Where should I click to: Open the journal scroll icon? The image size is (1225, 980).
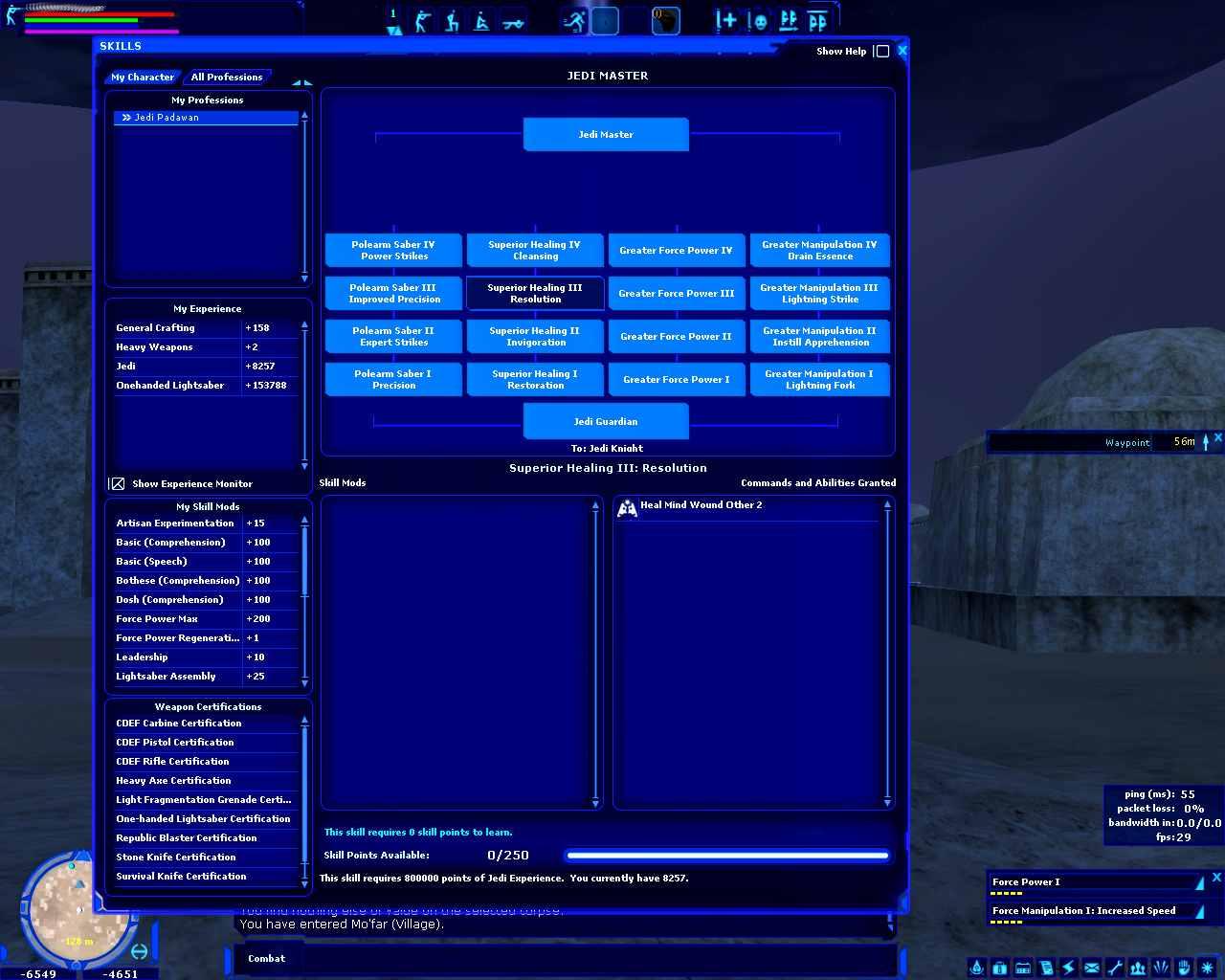point(1046,968)
